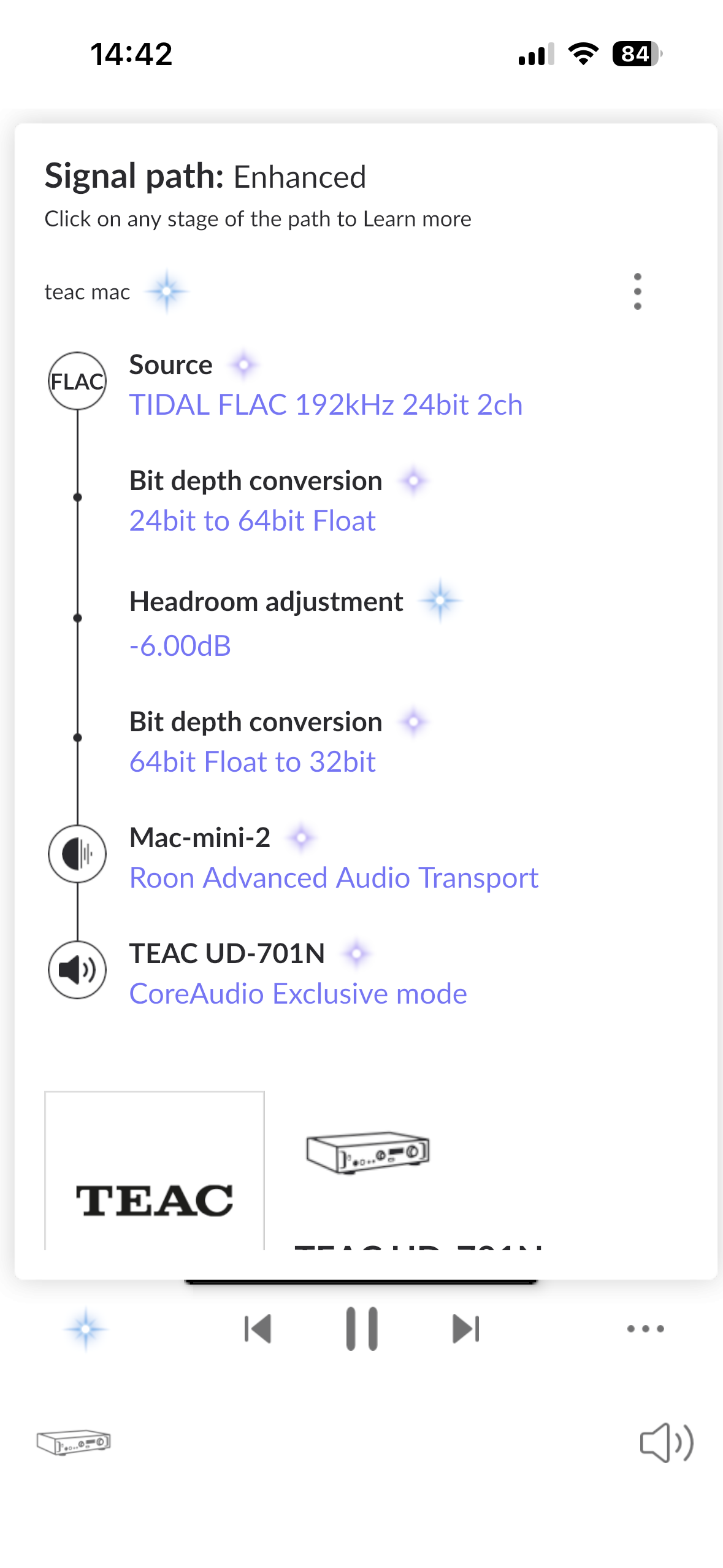723x1568 pixels.
Task: Tap the FLAC source icon
Action: point(77,381)
